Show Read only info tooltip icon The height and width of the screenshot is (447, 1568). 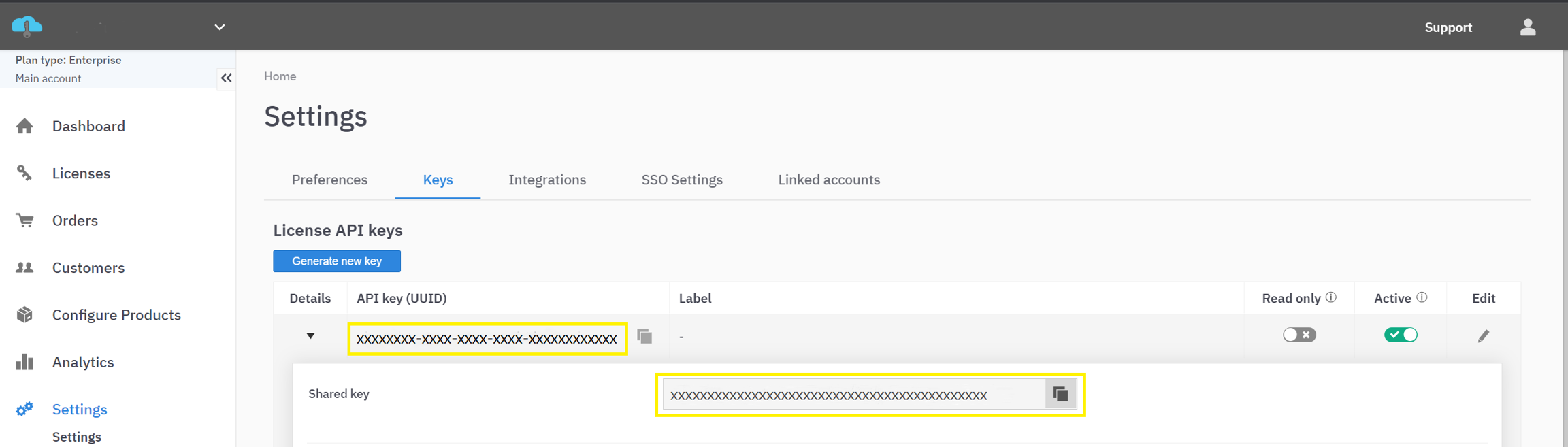coord(1331,297)
